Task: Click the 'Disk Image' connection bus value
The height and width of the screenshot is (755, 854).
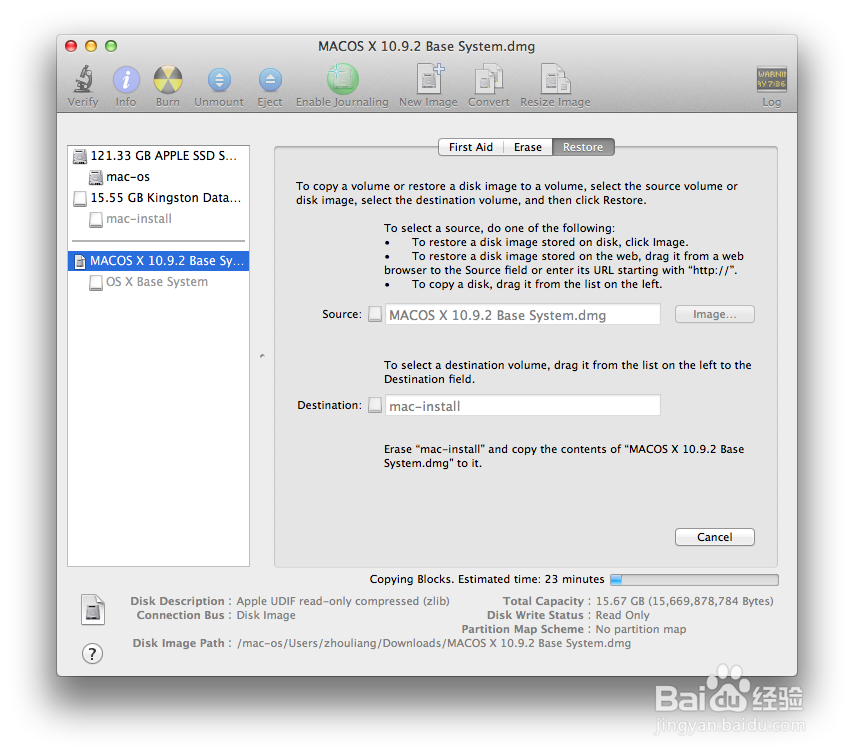Action: tap(266, 615)
